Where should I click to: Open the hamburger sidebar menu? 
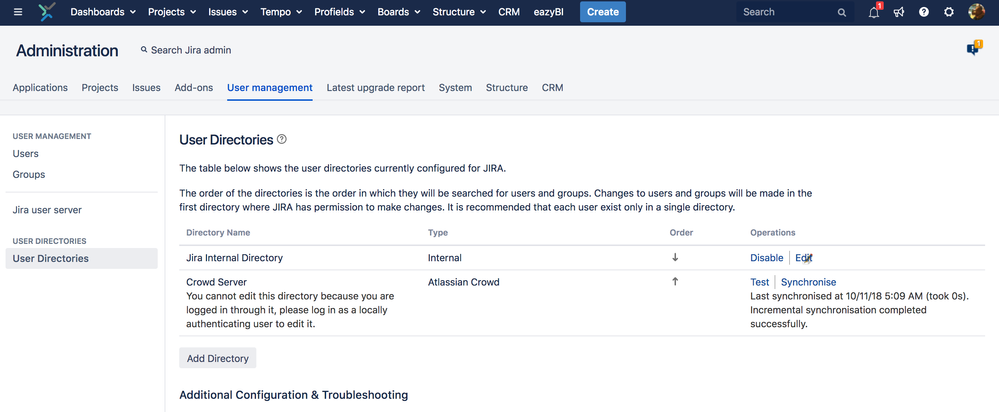[18, 12]
